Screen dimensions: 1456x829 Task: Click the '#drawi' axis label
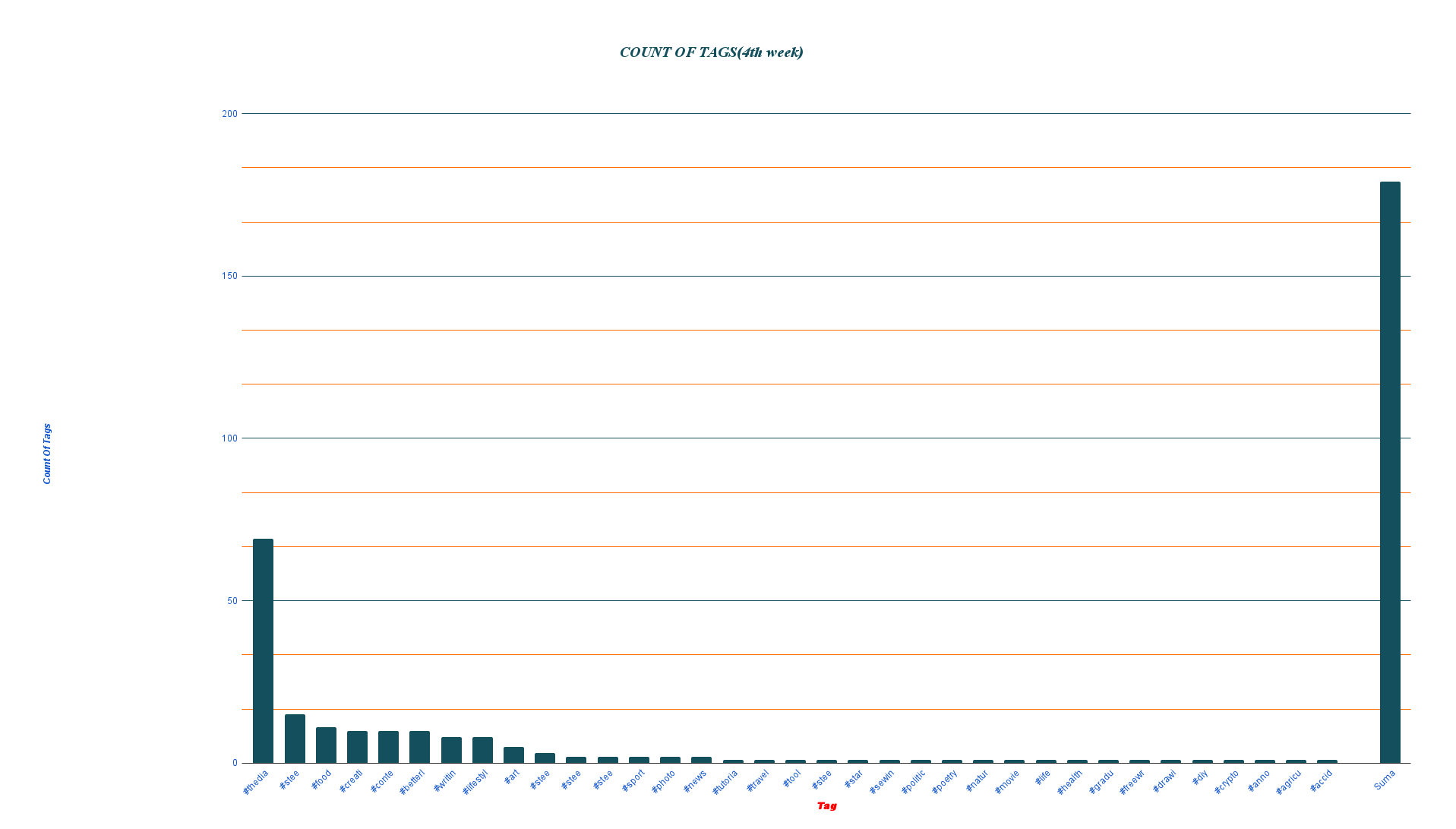[1164, 781]
